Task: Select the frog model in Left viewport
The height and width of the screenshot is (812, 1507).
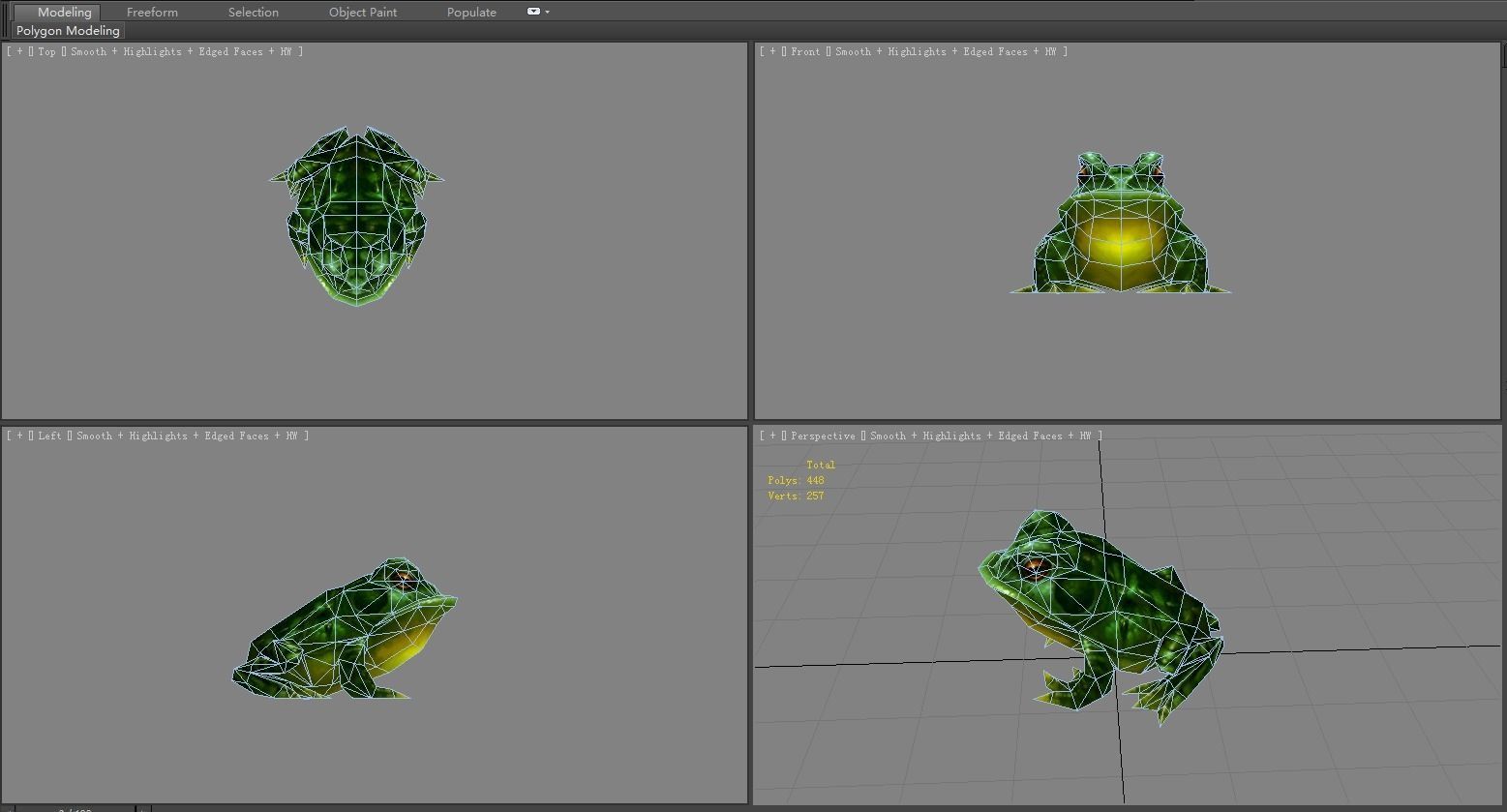Action: click(345, 629)
